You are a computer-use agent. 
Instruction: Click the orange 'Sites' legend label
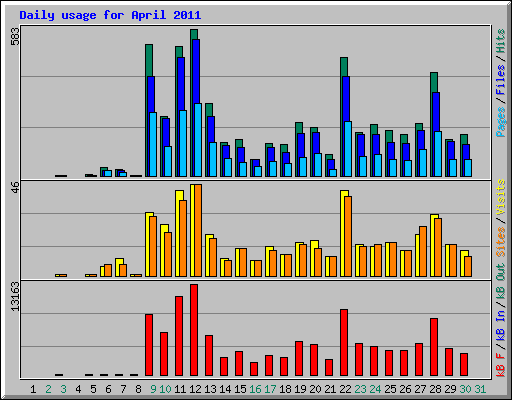click(x=501, y=242)
